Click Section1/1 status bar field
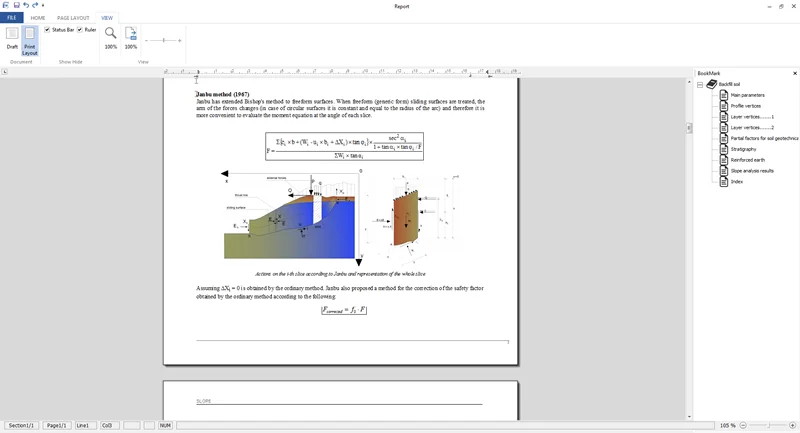The image size is (800, 433). (21, 425)
